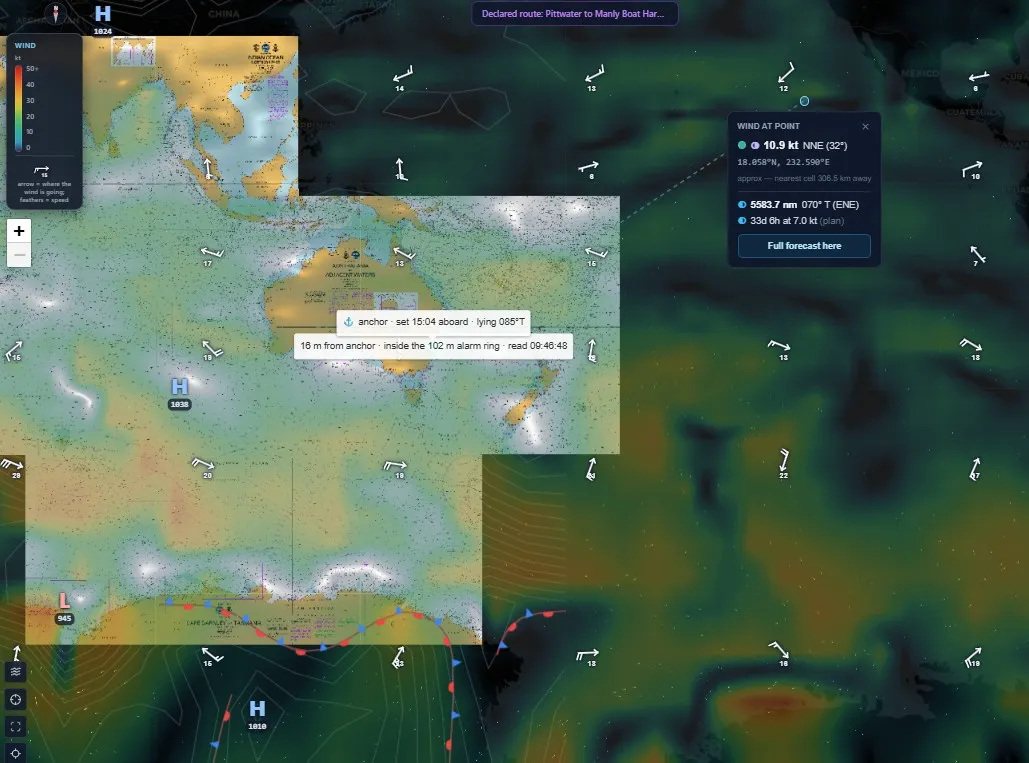Select the High pressure marker labeled 1038
This screenshot has width=1029, height=763.
click(x=179, y=392)
